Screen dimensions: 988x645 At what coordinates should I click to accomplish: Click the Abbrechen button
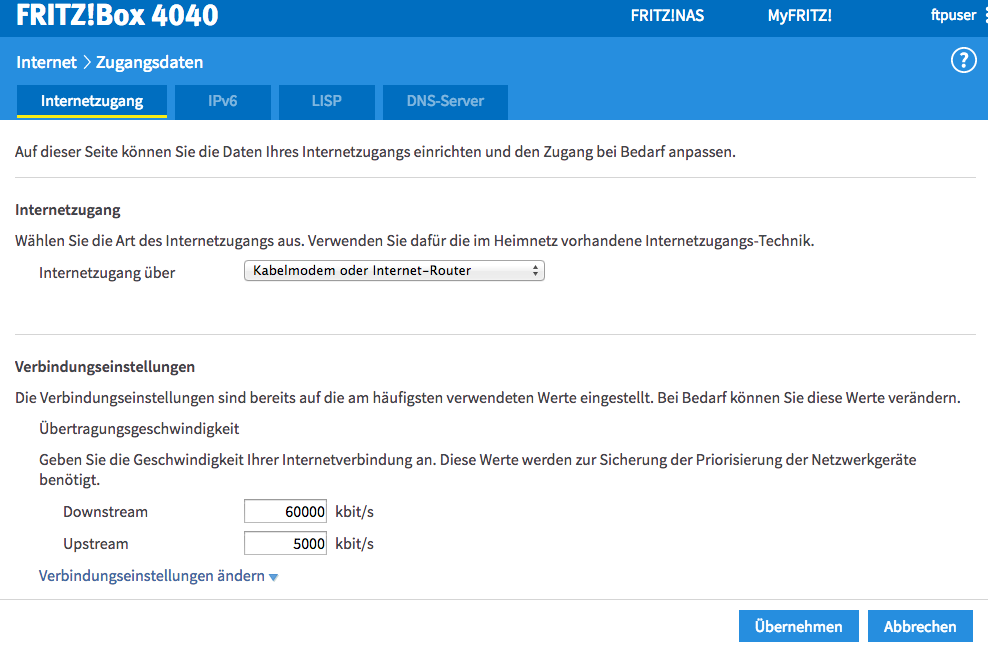click(919, 625)
